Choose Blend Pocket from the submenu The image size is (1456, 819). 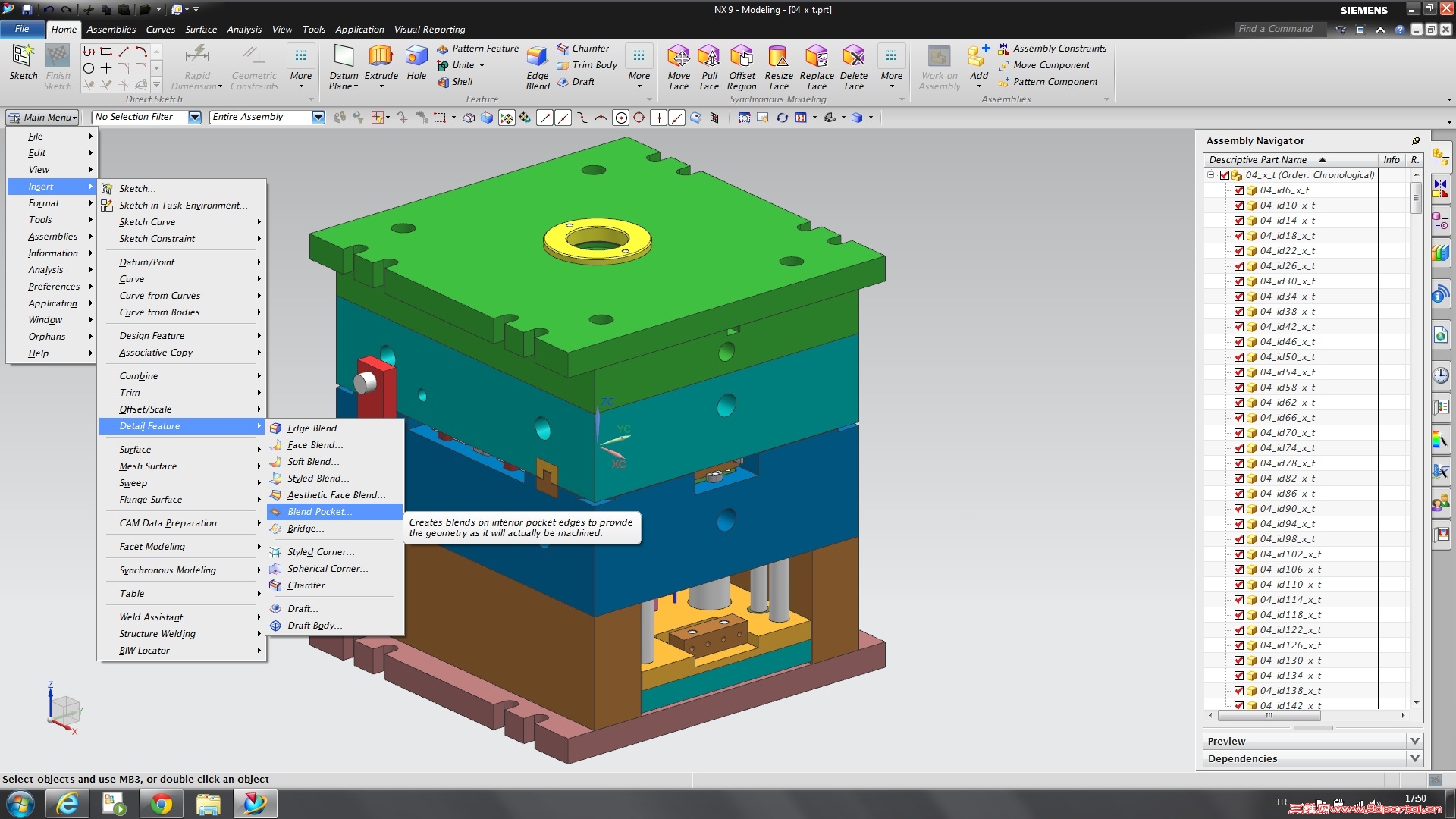(319, 512)
